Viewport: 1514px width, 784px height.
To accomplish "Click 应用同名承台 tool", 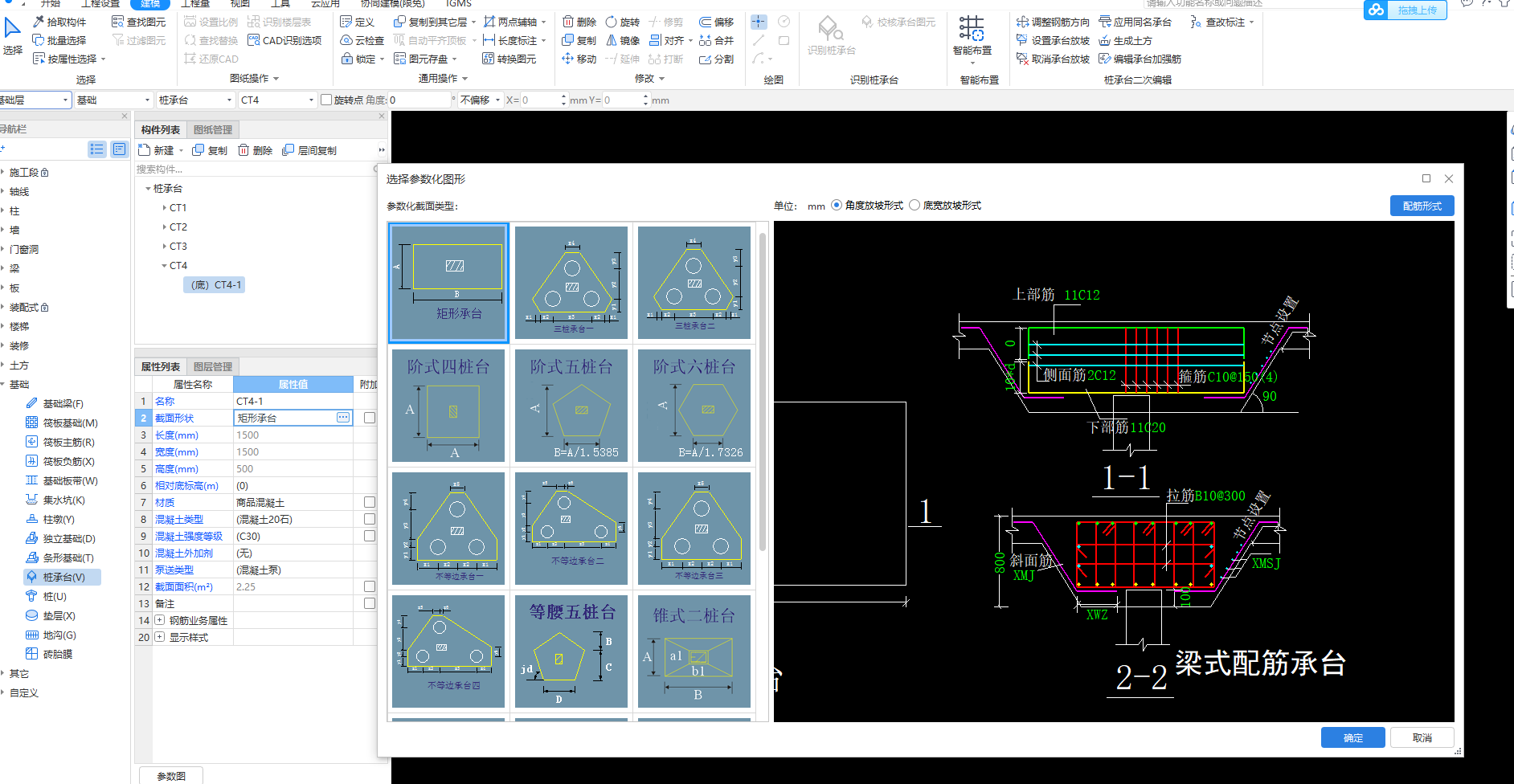I will [x=1135, y=22].
